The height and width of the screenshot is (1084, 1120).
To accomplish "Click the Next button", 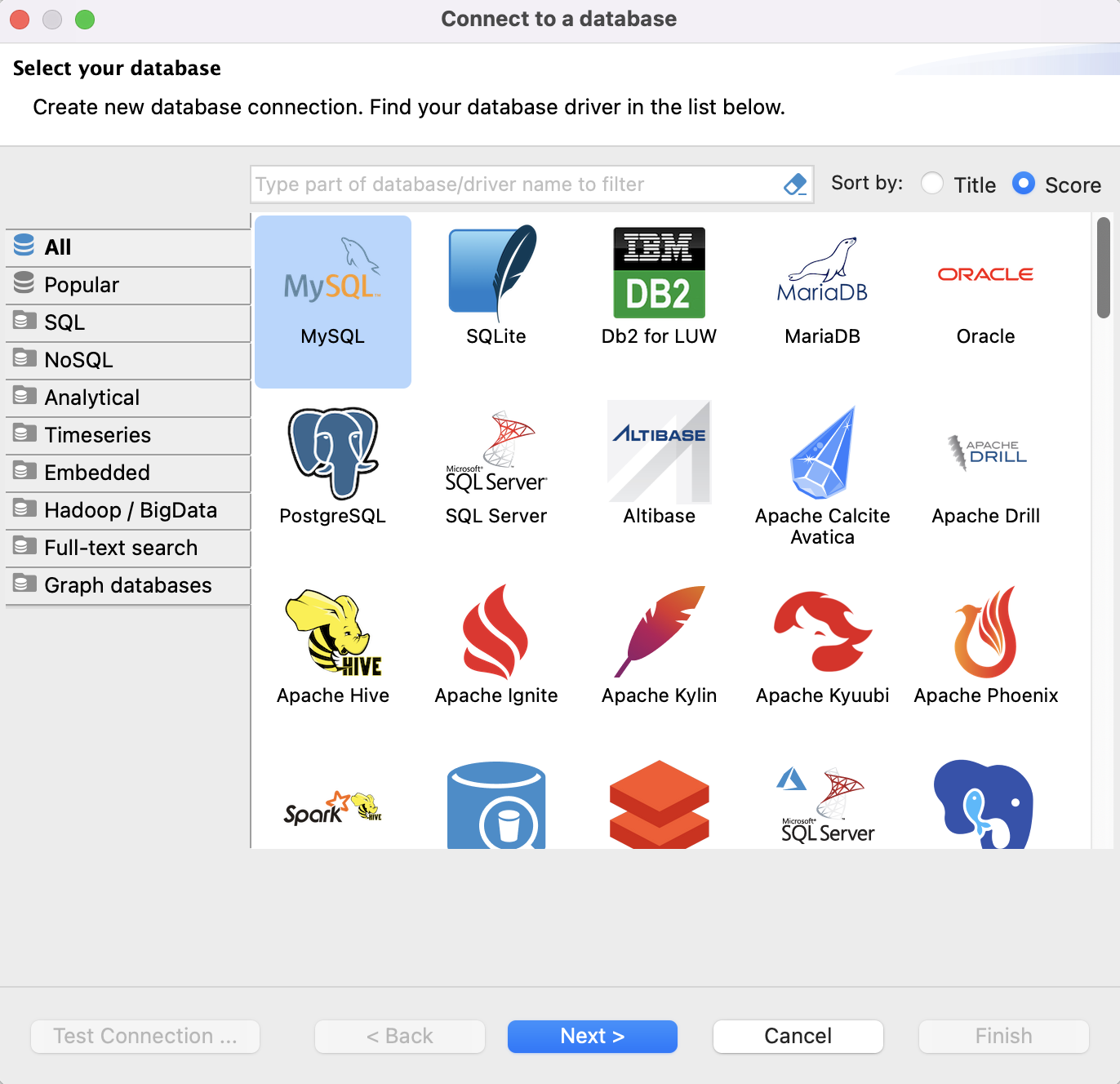I will point(592,1036).
